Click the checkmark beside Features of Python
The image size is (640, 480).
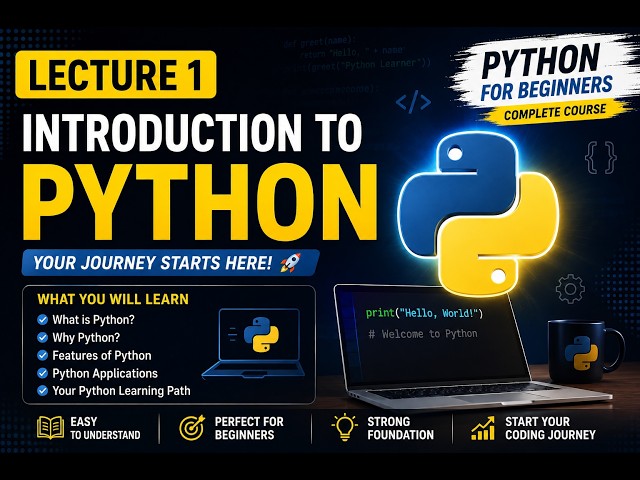point(42,356)
